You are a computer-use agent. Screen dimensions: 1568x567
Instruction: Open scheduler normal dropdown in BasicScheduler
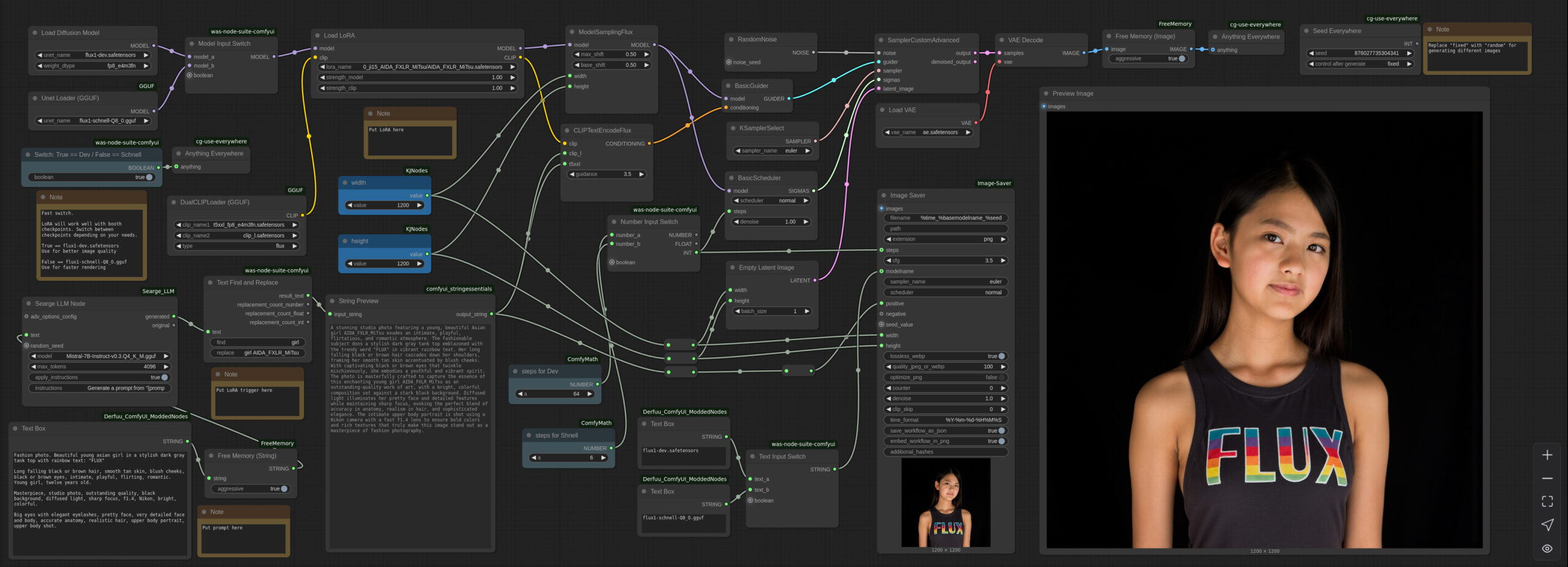click(x=771, y=201)
